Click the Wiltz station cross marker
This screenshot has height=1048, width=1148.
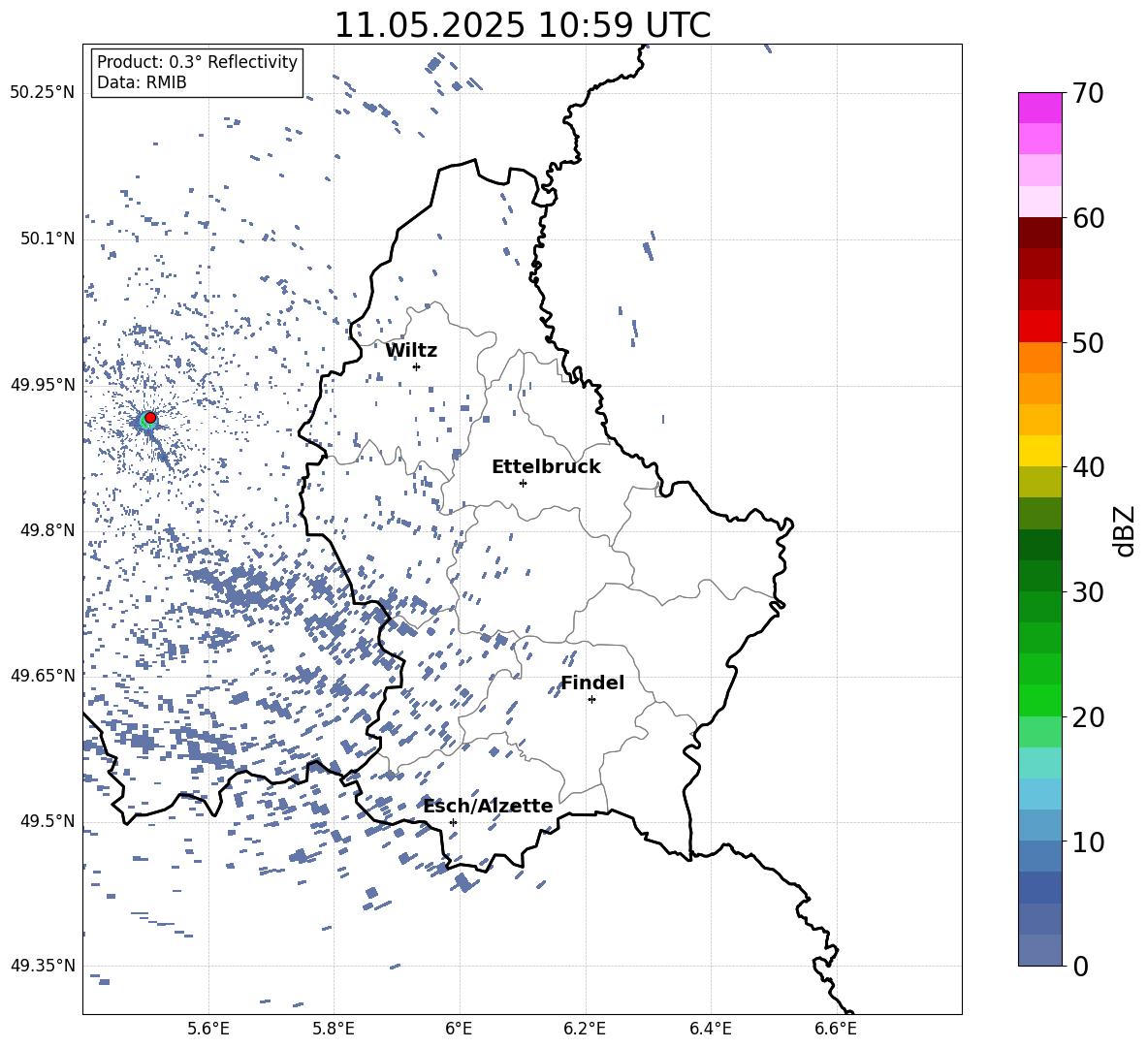pyautogui.click(x=417, y=366)
